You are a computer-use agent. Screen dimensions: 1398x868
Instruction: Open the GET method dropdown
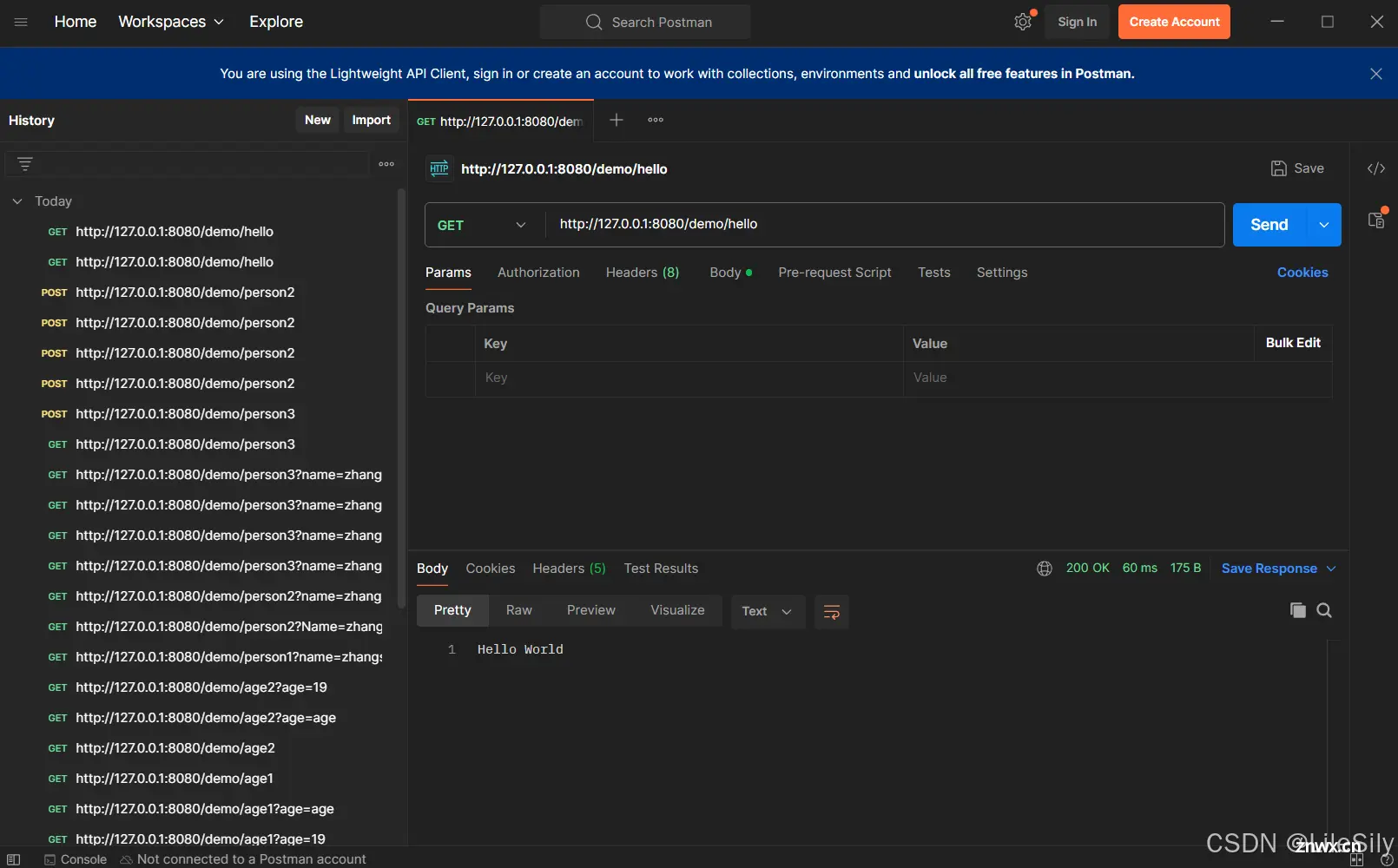tap(482, 225)
